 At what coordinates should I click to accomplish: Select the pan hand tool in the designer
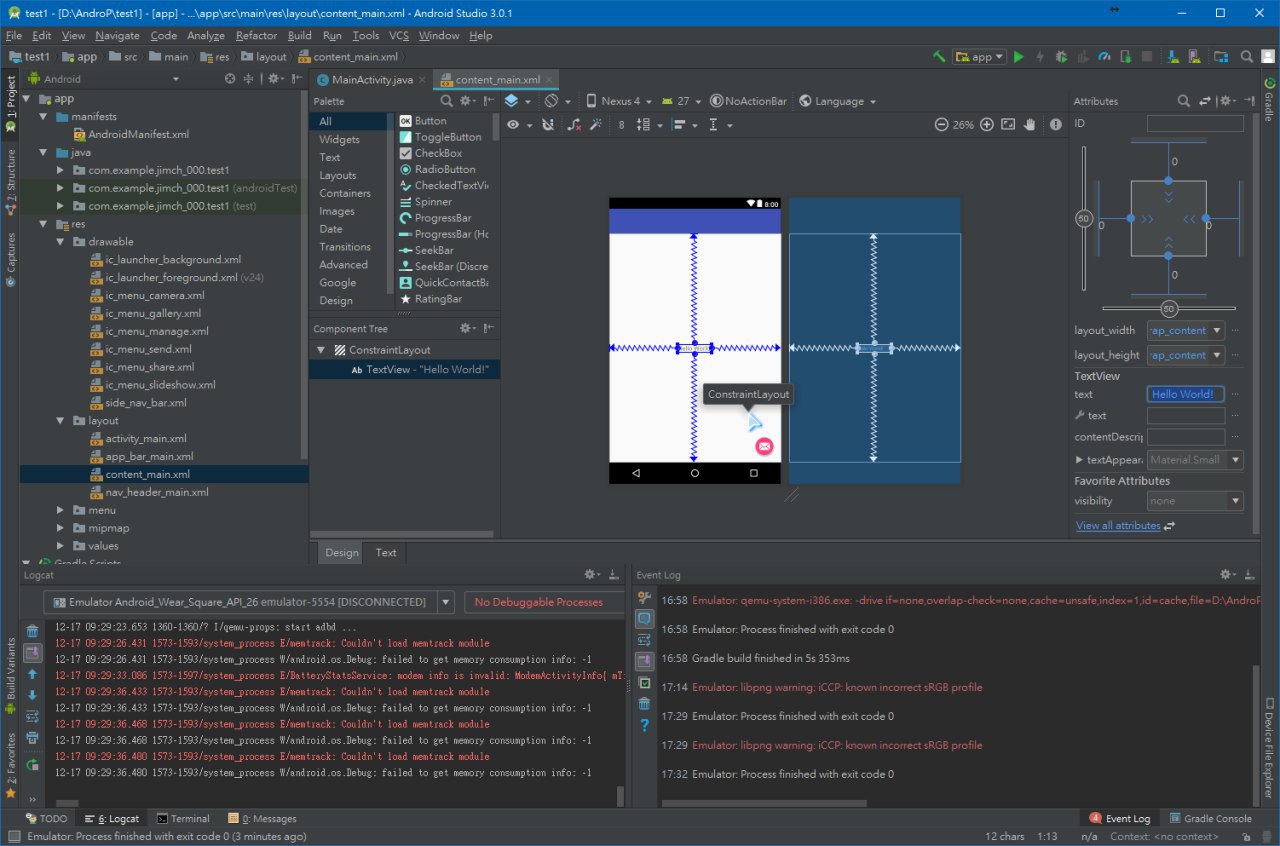coord(1030,125)
